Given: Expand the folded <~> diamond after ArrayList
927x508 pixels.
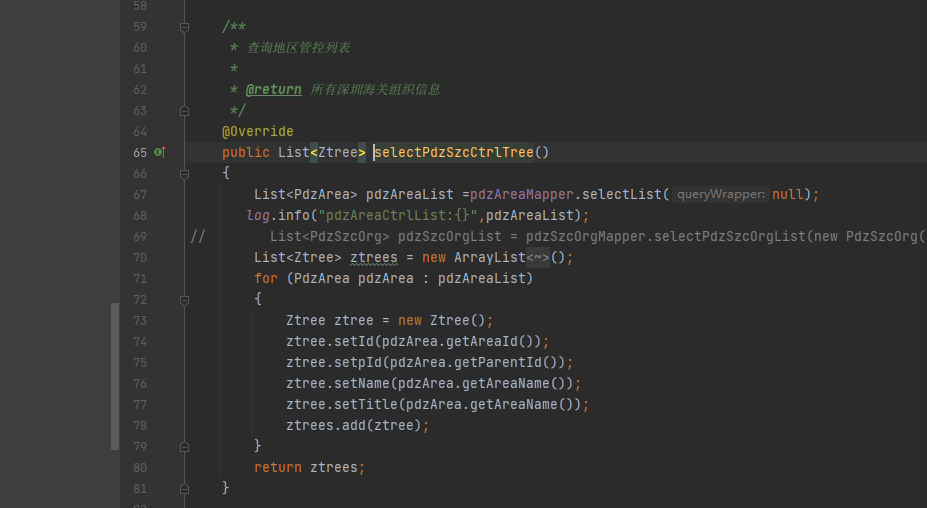Looking at the screenshot, I should pos(538,258).
